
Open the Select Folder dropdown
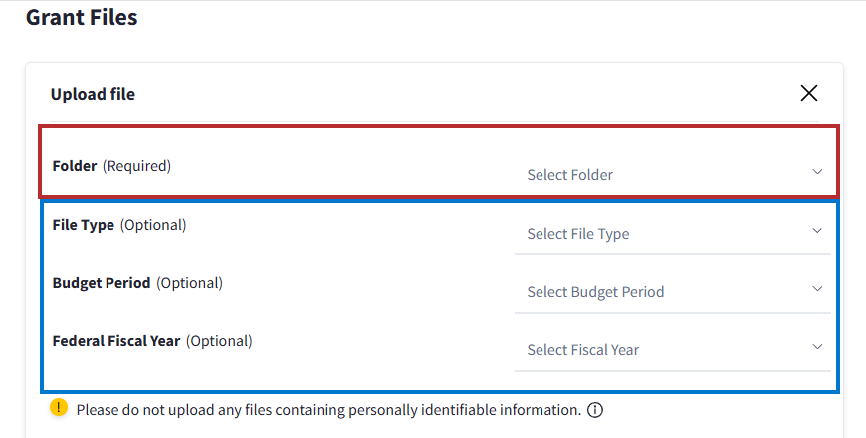[660, 174]
